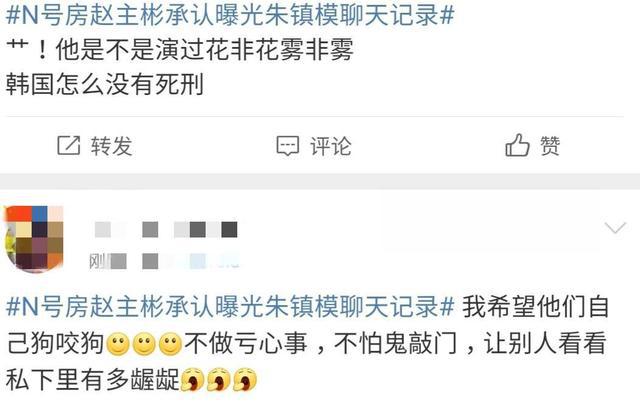Tap the last yawning emoji
Viewport: 640px width, 408px height.
point(244,379)
